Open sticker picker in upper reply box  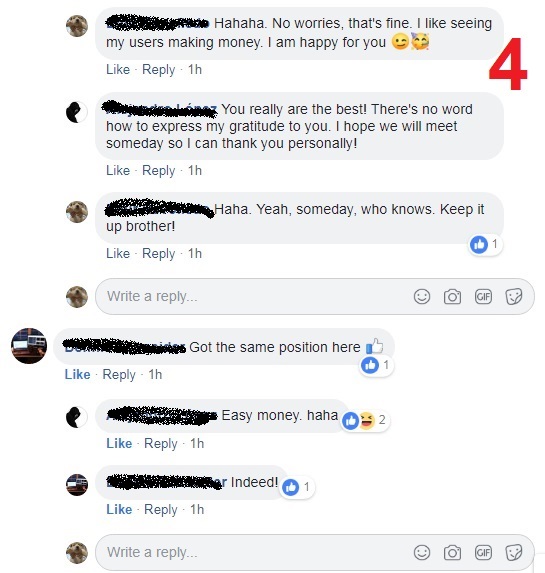(x=514, y=296)
